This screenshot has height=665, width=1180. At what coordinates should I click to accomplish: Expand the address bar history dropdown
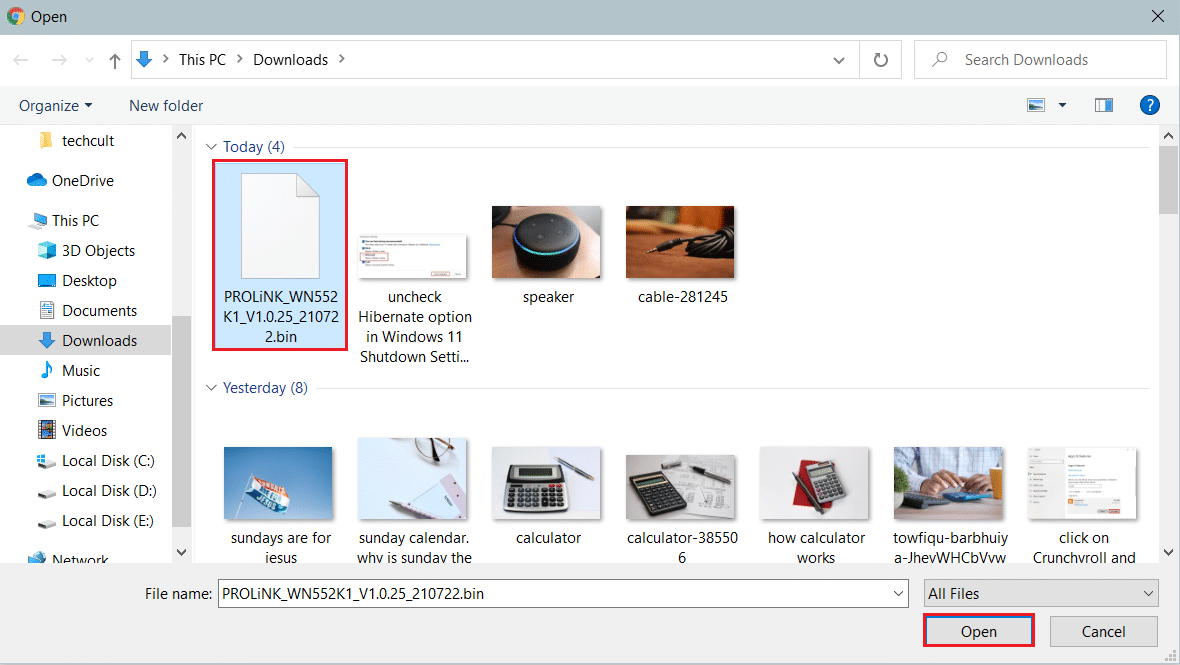pos(838,60)
